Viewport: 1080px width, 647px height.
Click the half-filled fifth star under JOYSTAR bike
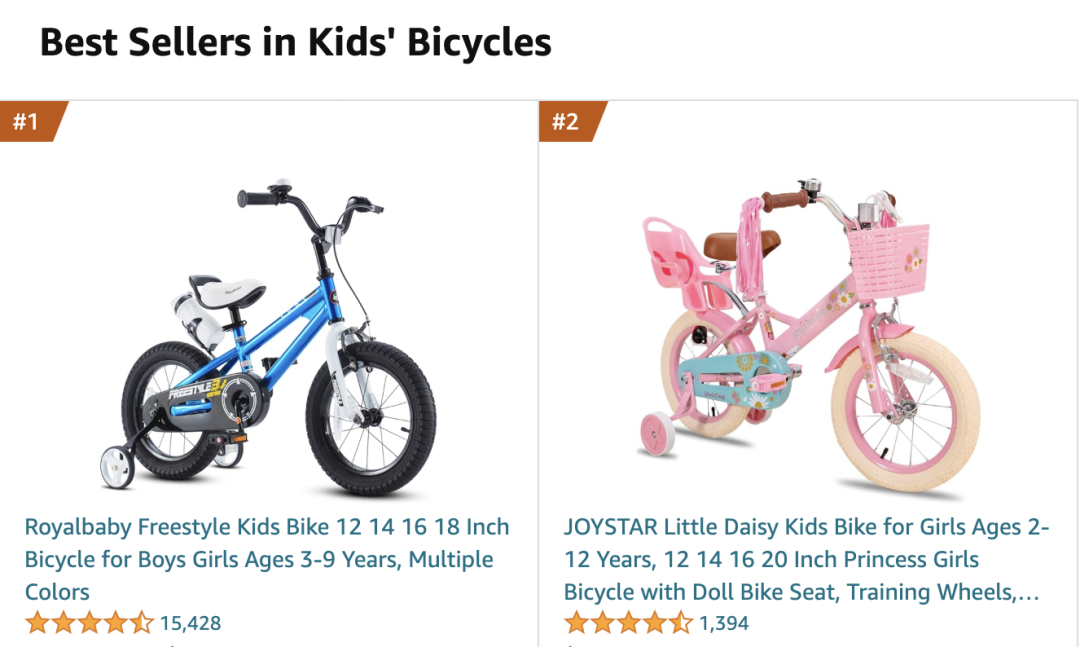pos(681,623)
